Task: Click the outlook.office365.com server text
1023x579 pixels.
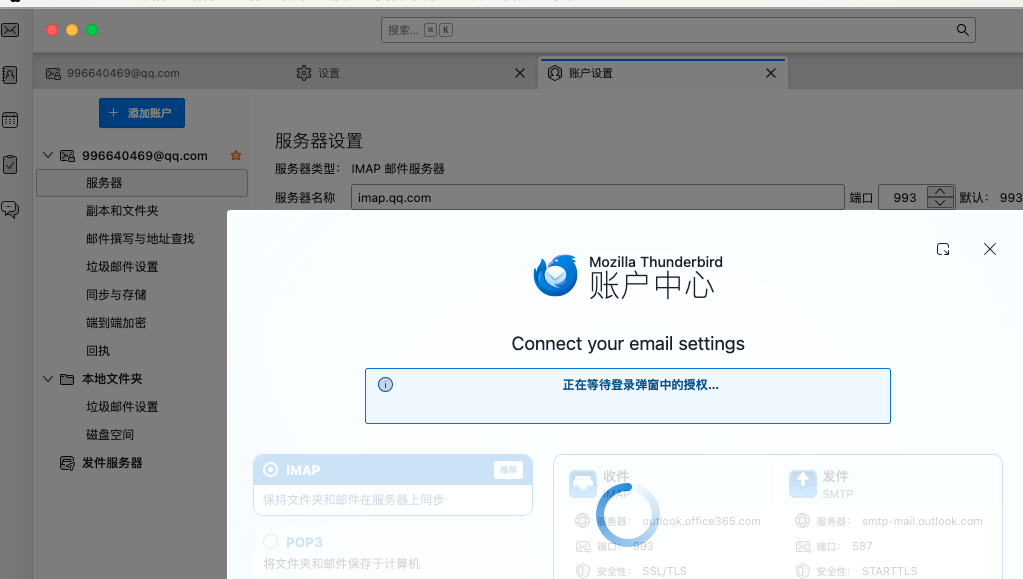Action: click(x=701, y=521)
